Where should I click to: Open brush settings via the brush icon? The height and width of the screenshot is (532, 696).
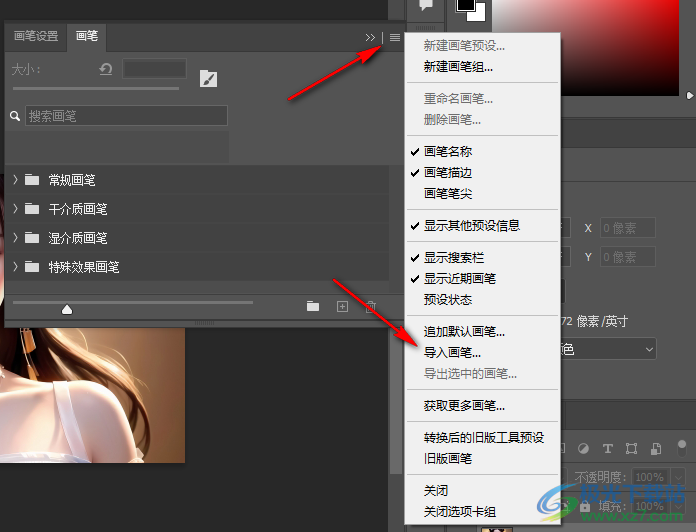(208, 79)
